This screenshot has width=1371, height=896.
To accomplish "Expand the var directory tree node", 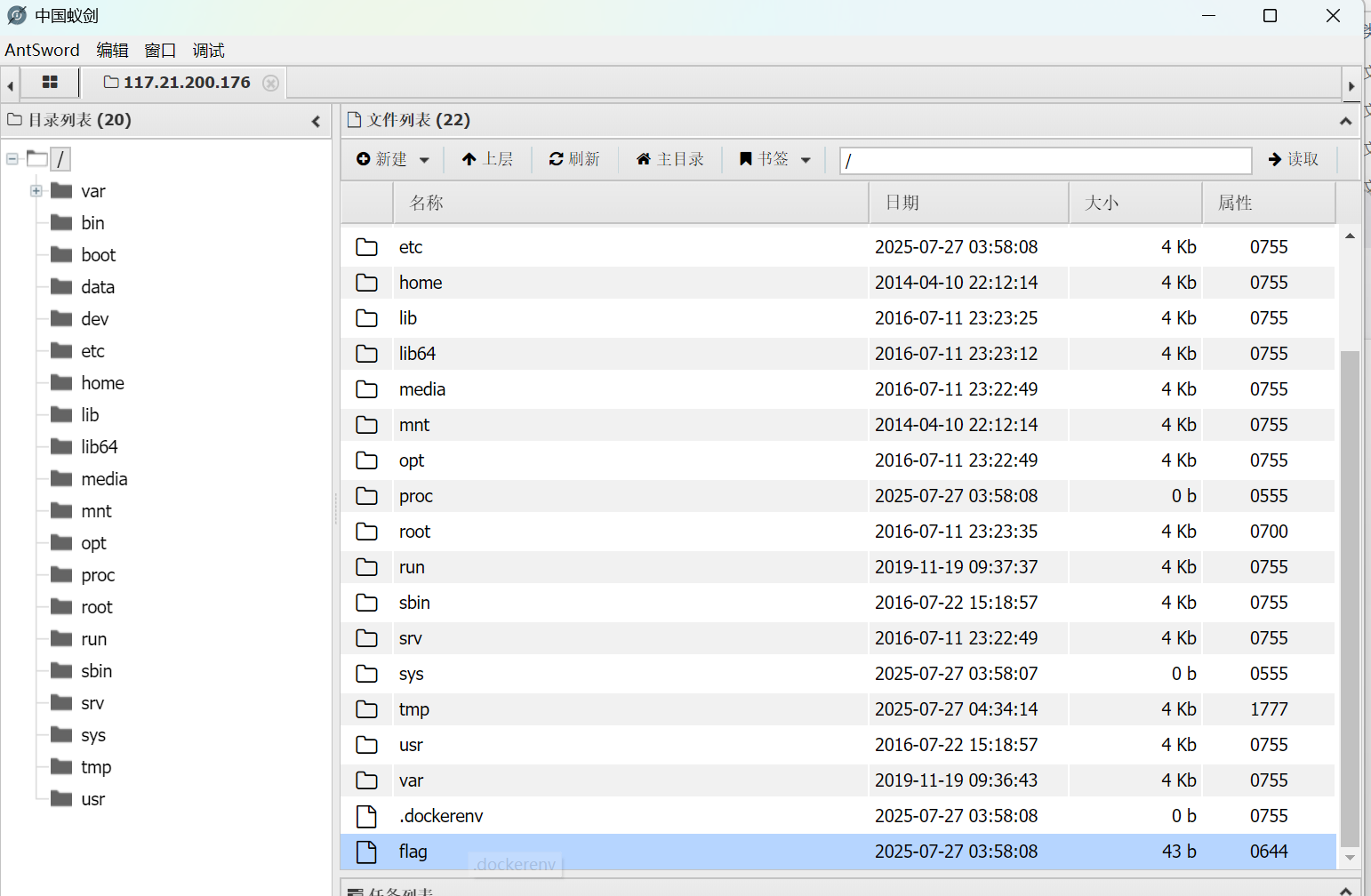I will (36, 191).
